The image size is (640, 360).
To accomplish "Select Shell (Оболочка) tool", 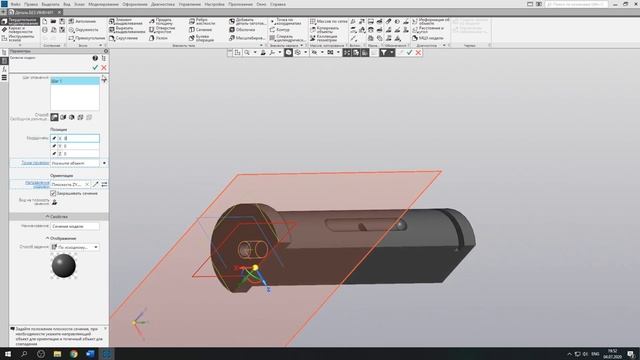I will tap(242, 29).
